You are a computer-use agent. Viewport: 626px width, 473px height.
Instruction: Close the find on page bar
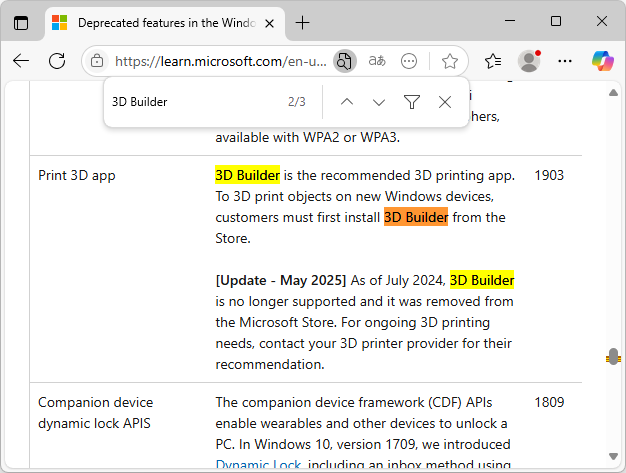click(x=444, y=102)
